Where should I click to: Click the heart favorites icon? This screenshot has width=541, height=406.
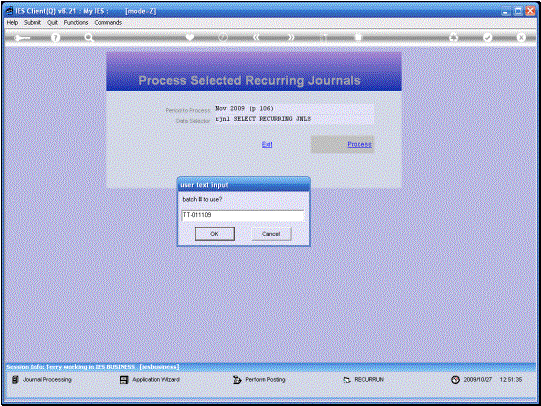190,37
